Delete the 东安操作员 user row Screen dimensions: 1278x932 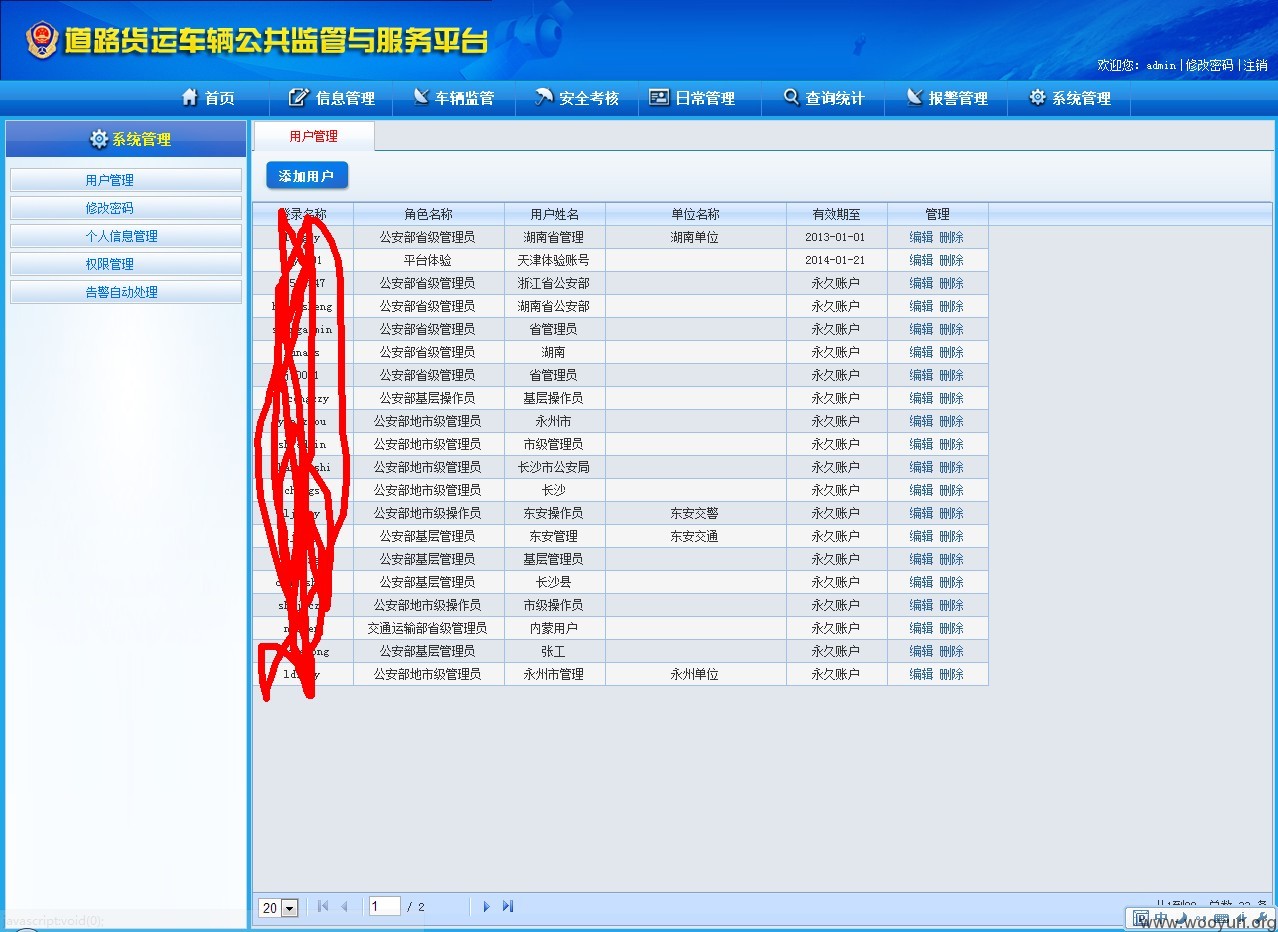tap(951, 513)
